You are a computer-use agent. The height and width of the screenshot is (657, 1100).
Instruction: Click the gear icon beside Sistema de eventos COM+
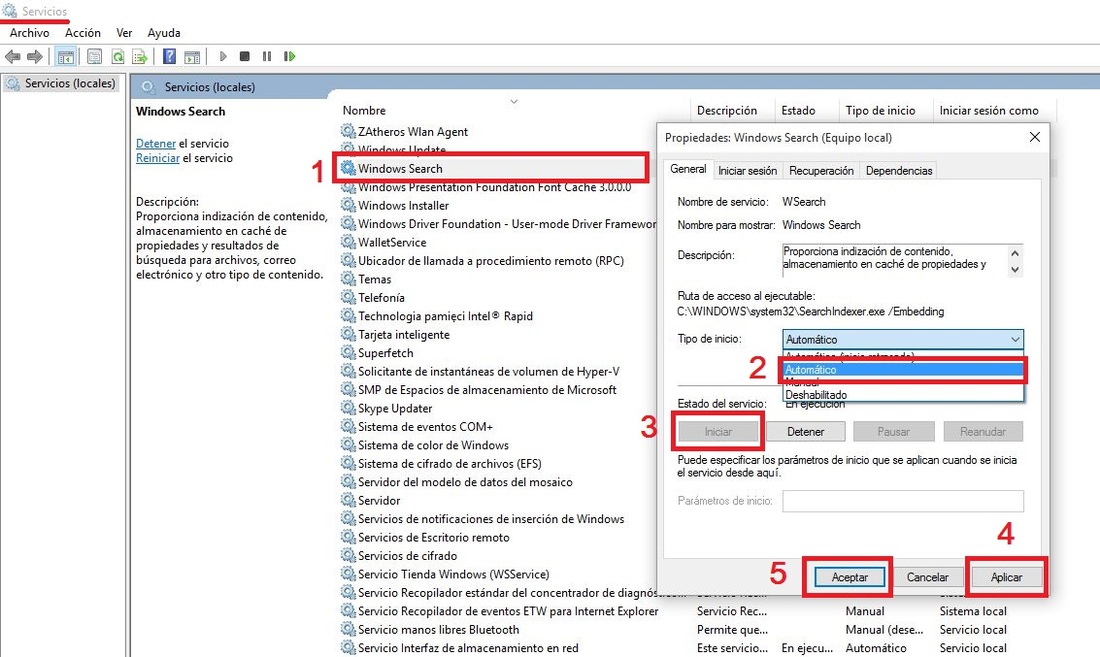click(x=348, y=426)
